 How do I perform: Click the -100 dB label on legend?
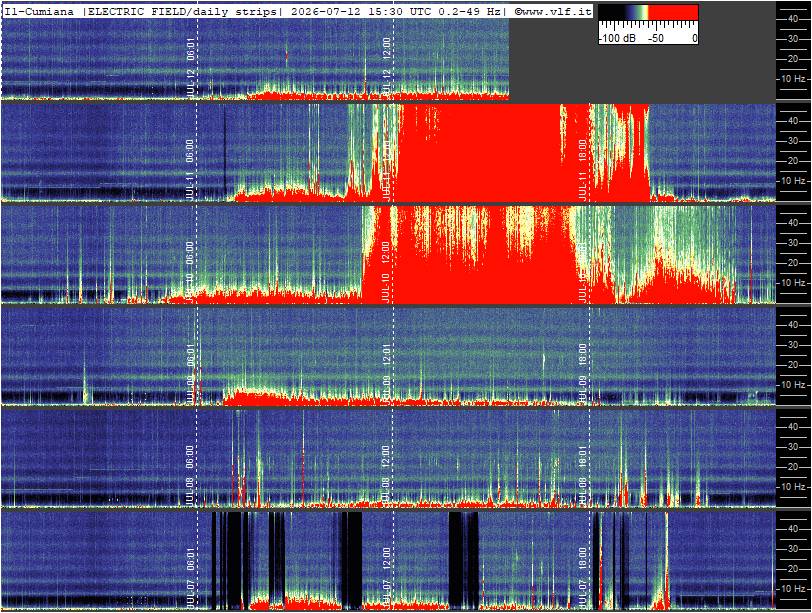pos(617,38)
